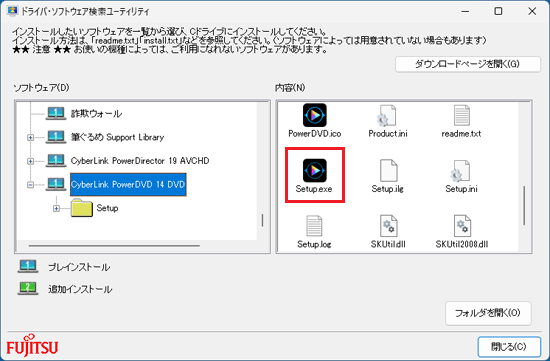Click the 閉じる(C) button
The width and height of the screenshot is (550, 361).
pos(509,347)
